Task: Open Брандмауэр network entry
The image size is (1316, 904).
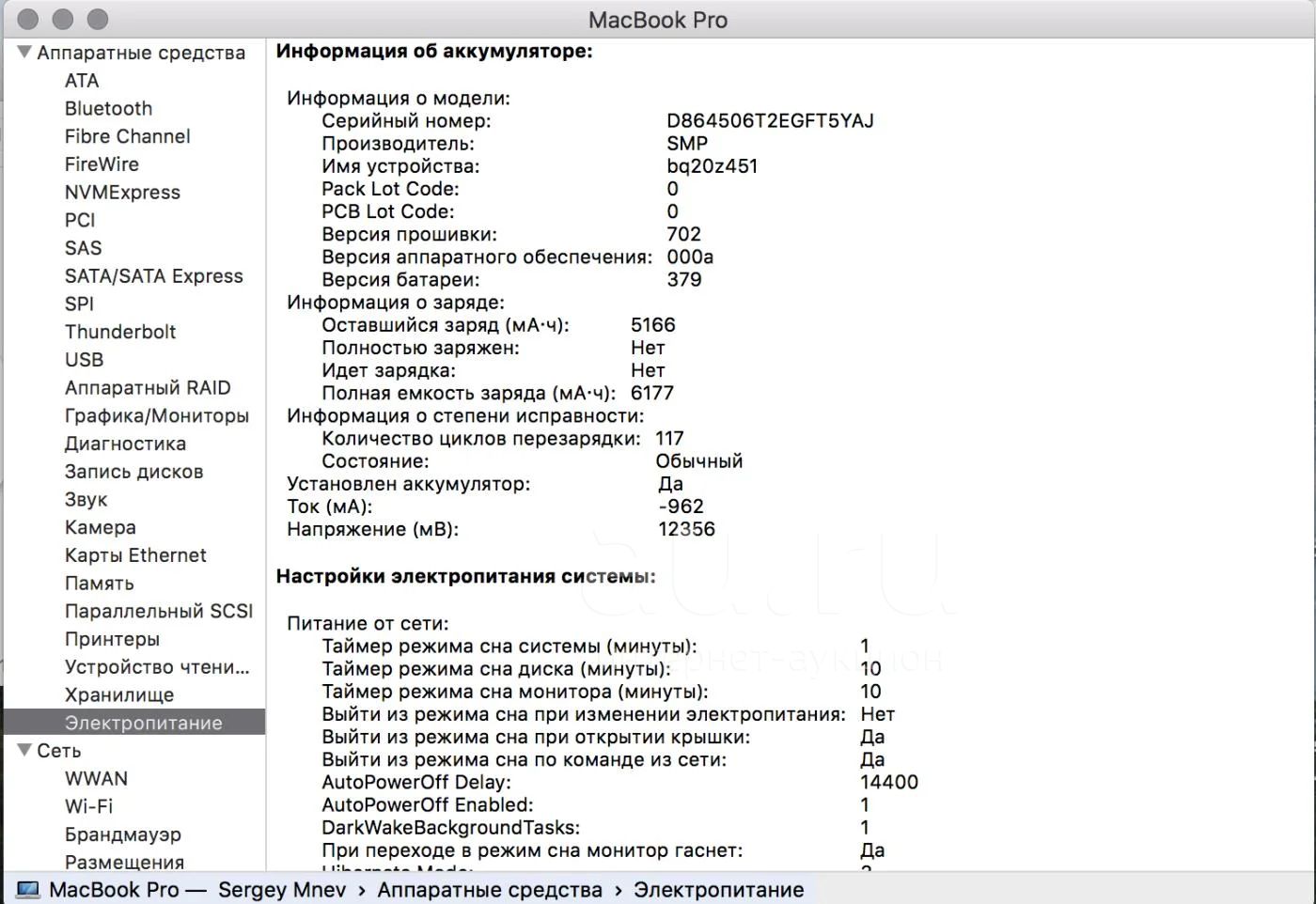Action: pyautogui.click(x=123, y=834)
